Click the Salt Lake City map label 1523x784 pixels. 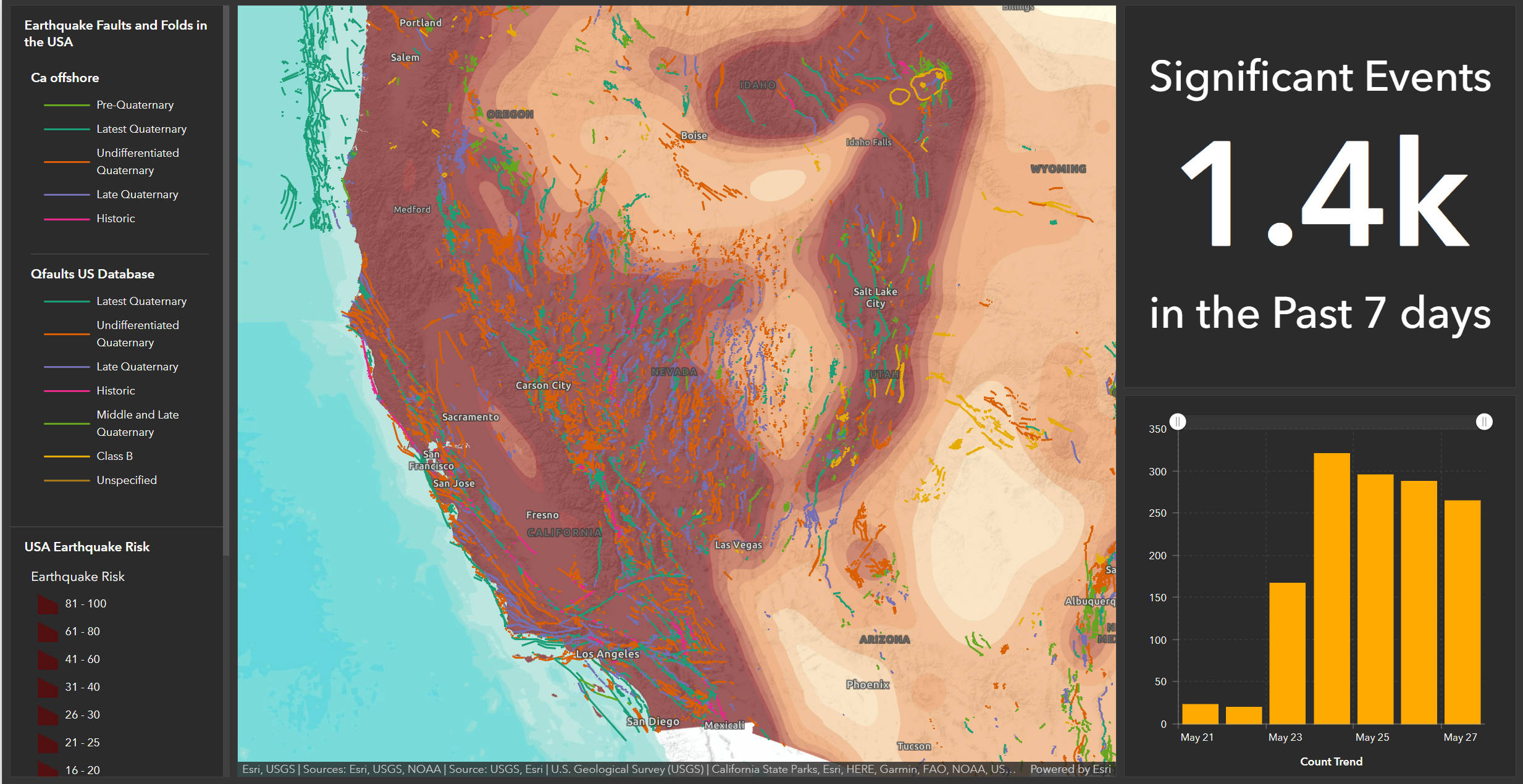click(x=875, y=297)
